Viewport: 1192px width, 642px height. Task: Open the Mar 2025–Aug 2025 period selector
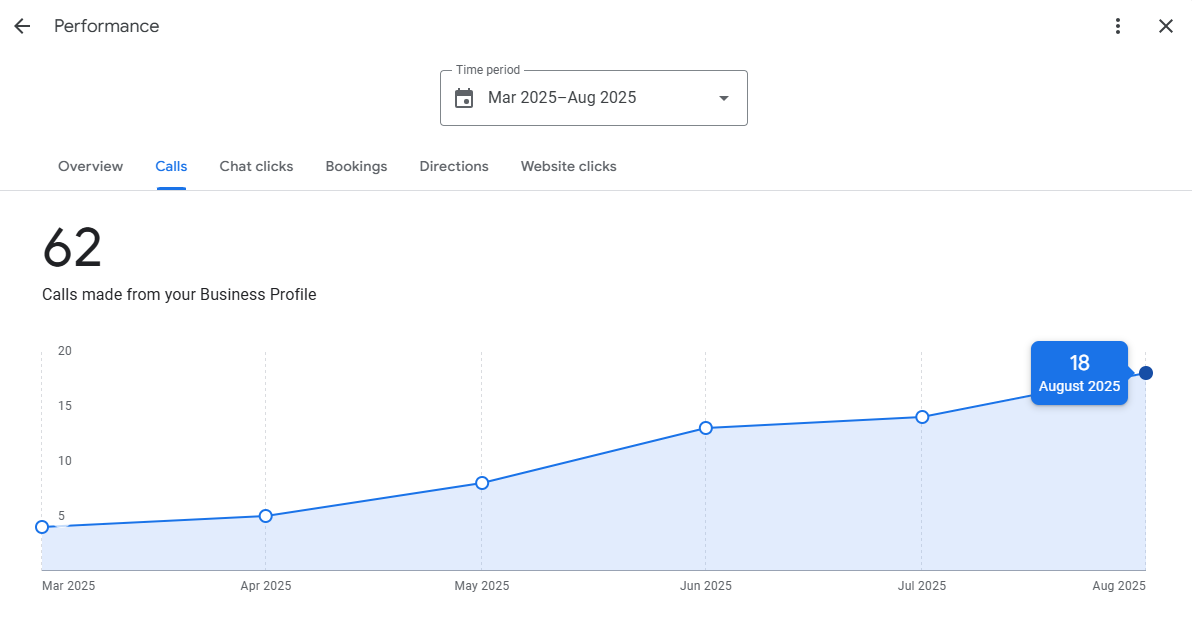point(562,98)
